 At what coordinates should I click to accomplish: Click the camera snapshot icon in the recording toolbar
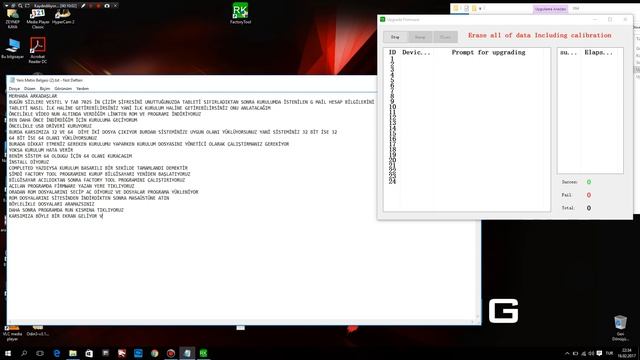coord(107,6)
